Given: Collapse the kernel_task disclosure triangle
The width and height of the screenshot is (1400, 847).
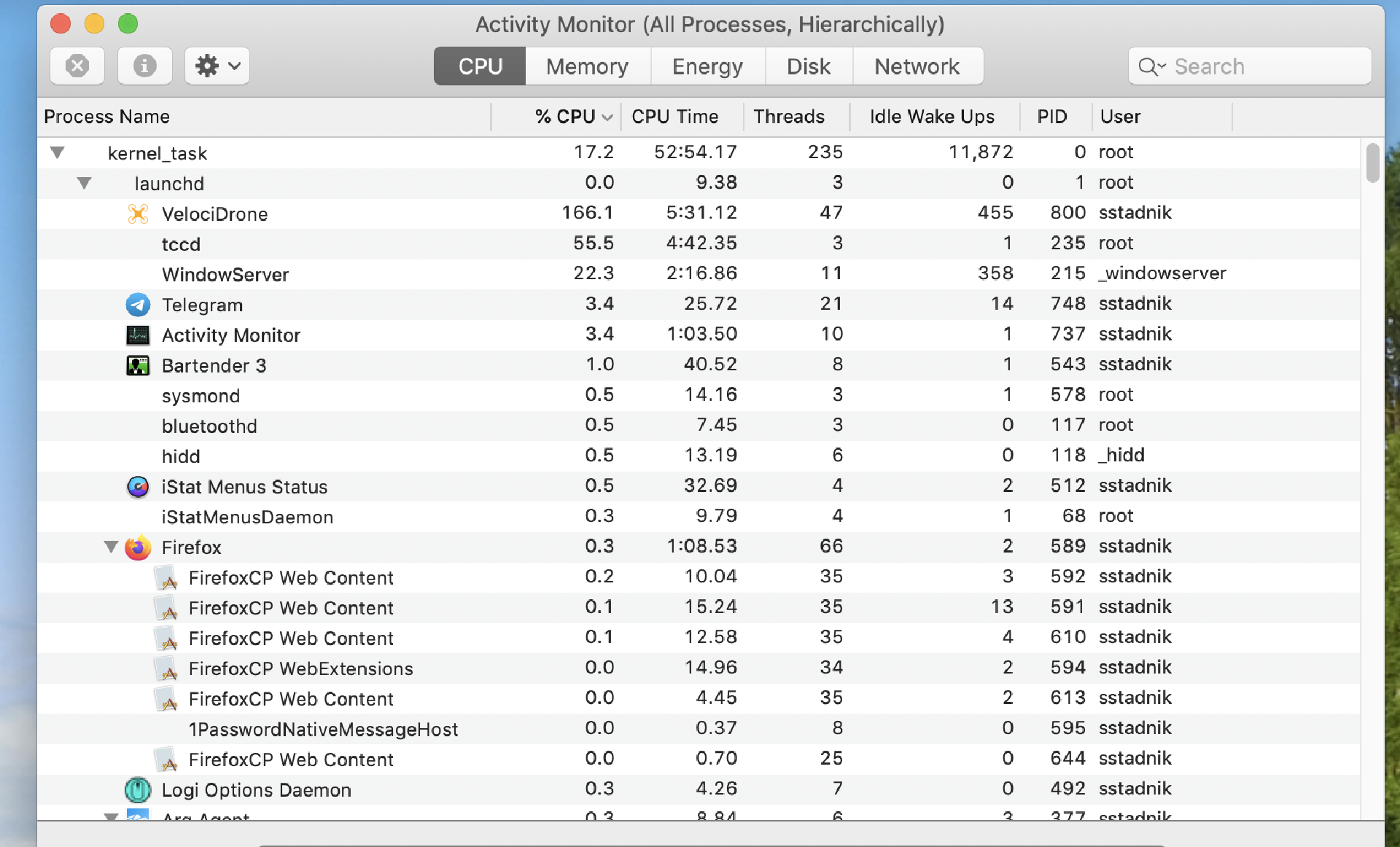Looking at the screenshot, I should [x=57, y=152].
